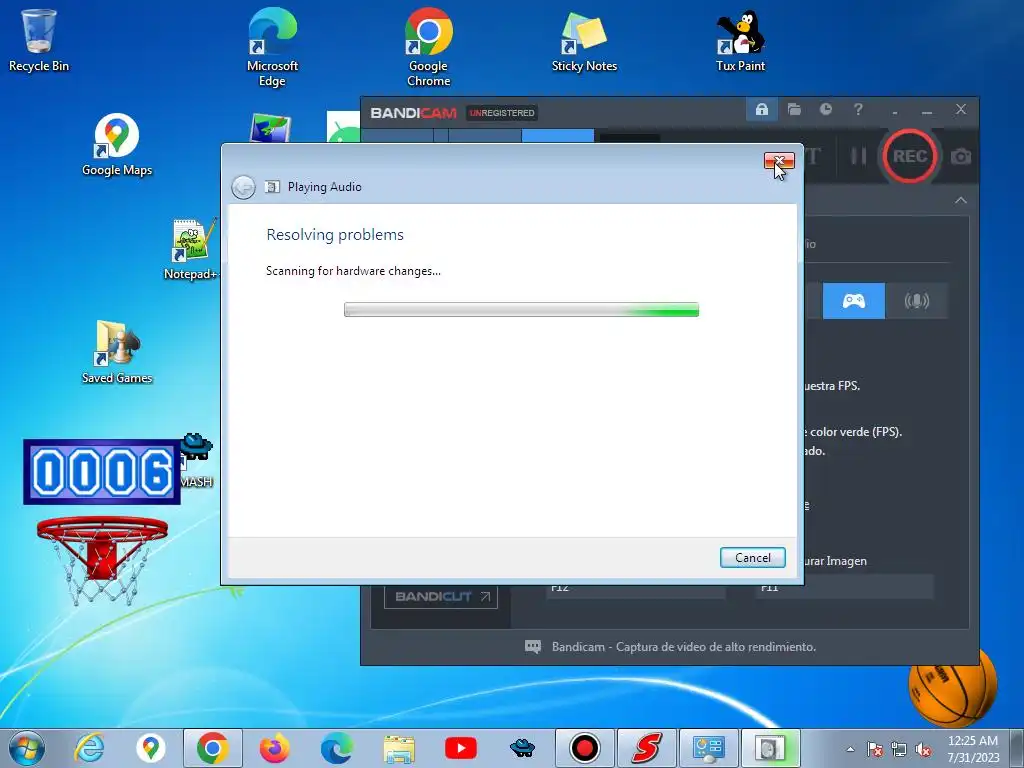Open Bandicam help question mark

858,109
